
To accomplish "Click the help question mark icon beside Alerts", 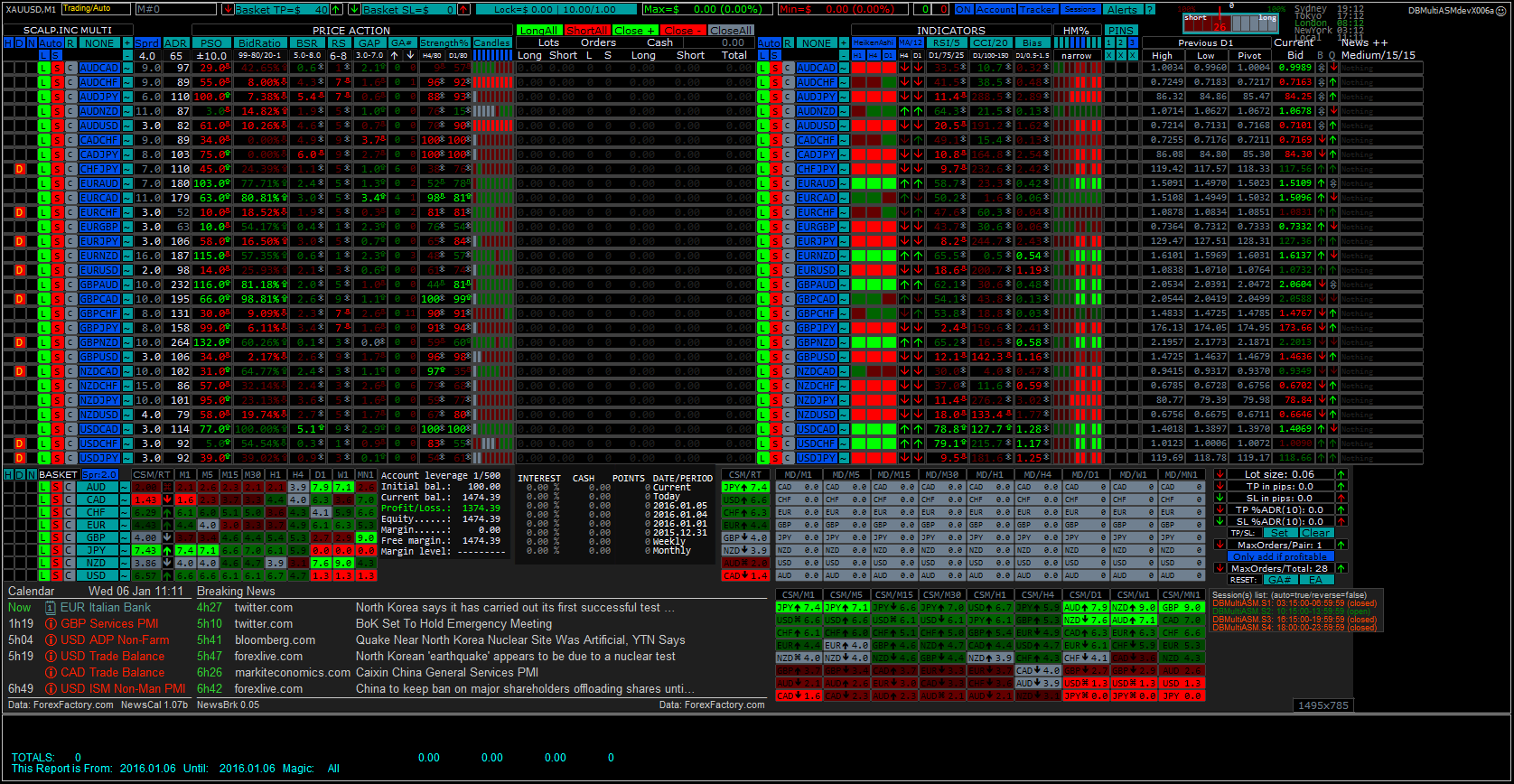I will pos(1150,9).
